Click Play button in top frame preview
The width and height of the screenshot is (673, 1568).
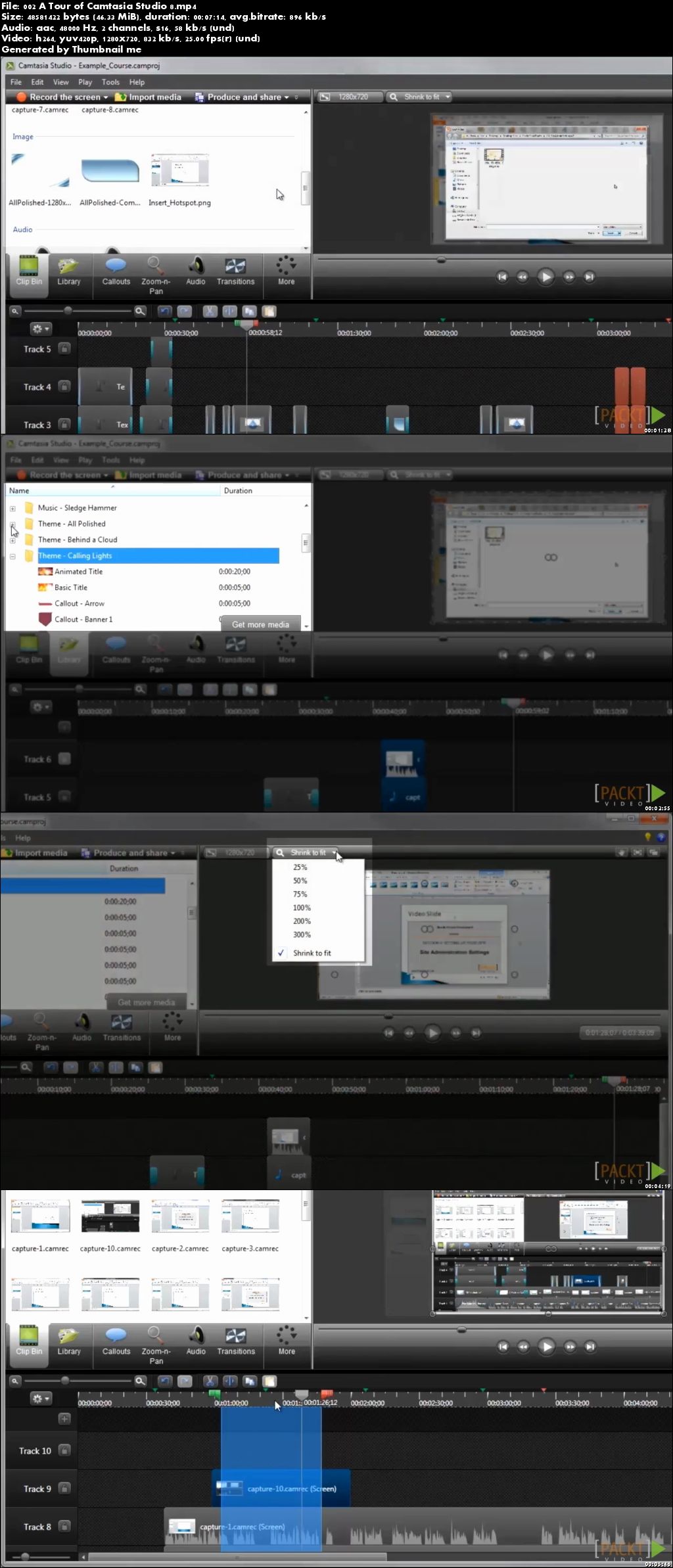(545, 277)
